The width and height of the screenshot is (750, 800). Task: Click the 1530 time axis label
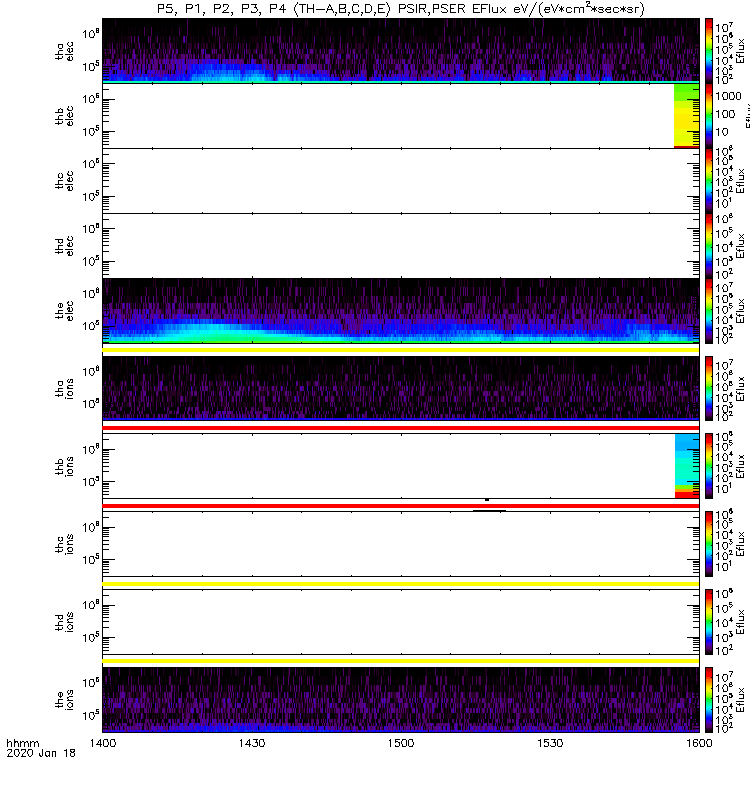[550, 743]
